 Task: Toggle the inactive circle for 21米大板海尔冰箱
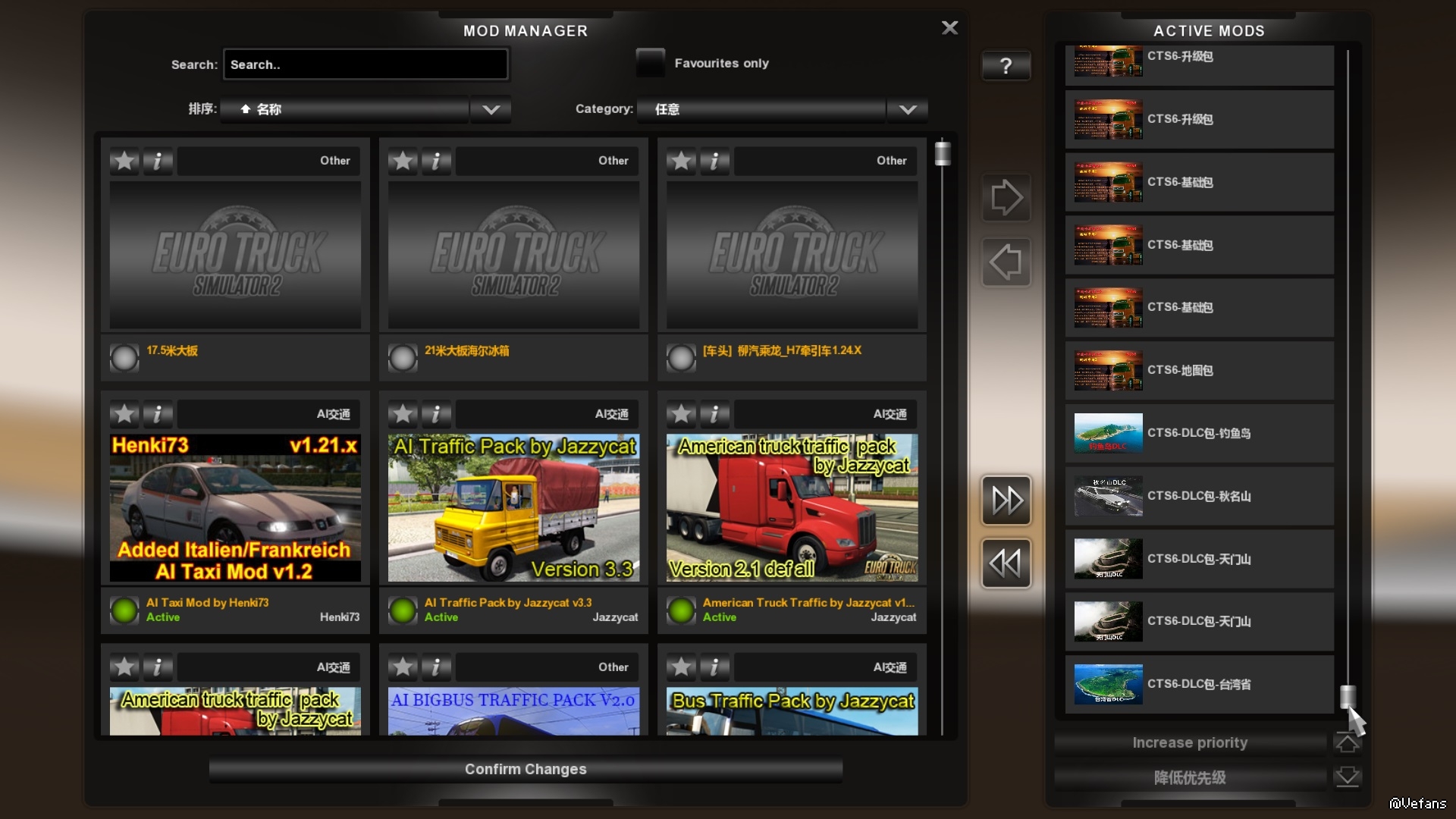(403, 357)
